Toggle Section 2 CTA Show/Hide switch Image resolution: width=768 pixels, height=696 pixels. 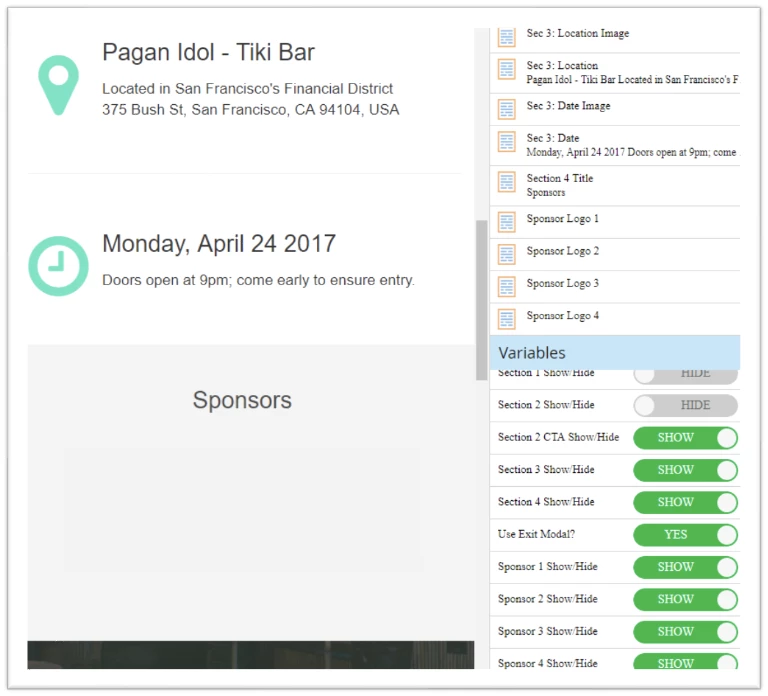coord(685,438)
